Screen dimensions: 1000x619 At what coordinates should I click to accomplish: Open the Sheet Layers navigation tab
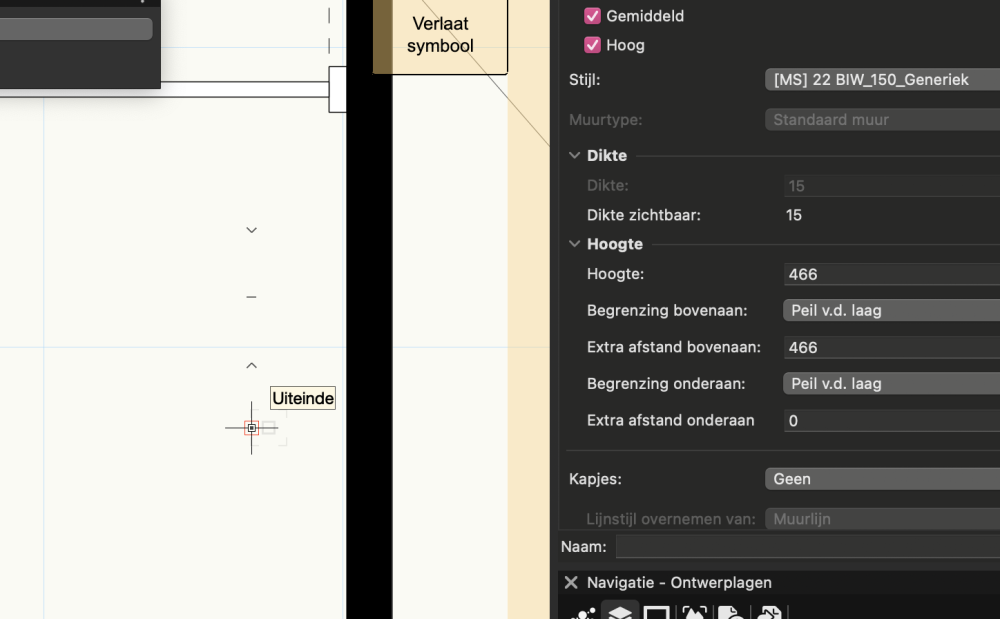click(x=657, y=612)
